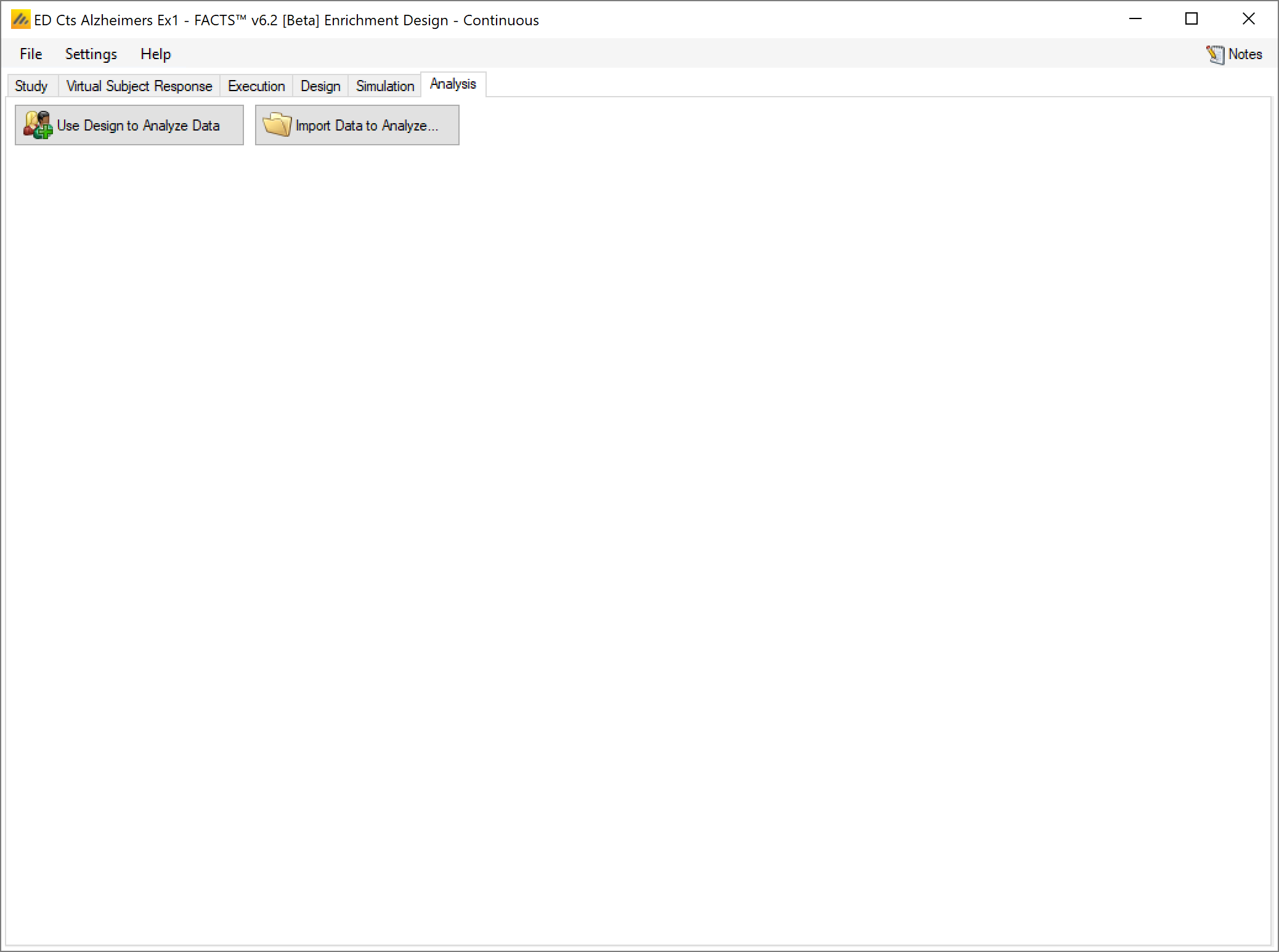Maximize the FACTS window
Image resolution: width=1279 pixels, height=952 pixels.
point(1192,19)
